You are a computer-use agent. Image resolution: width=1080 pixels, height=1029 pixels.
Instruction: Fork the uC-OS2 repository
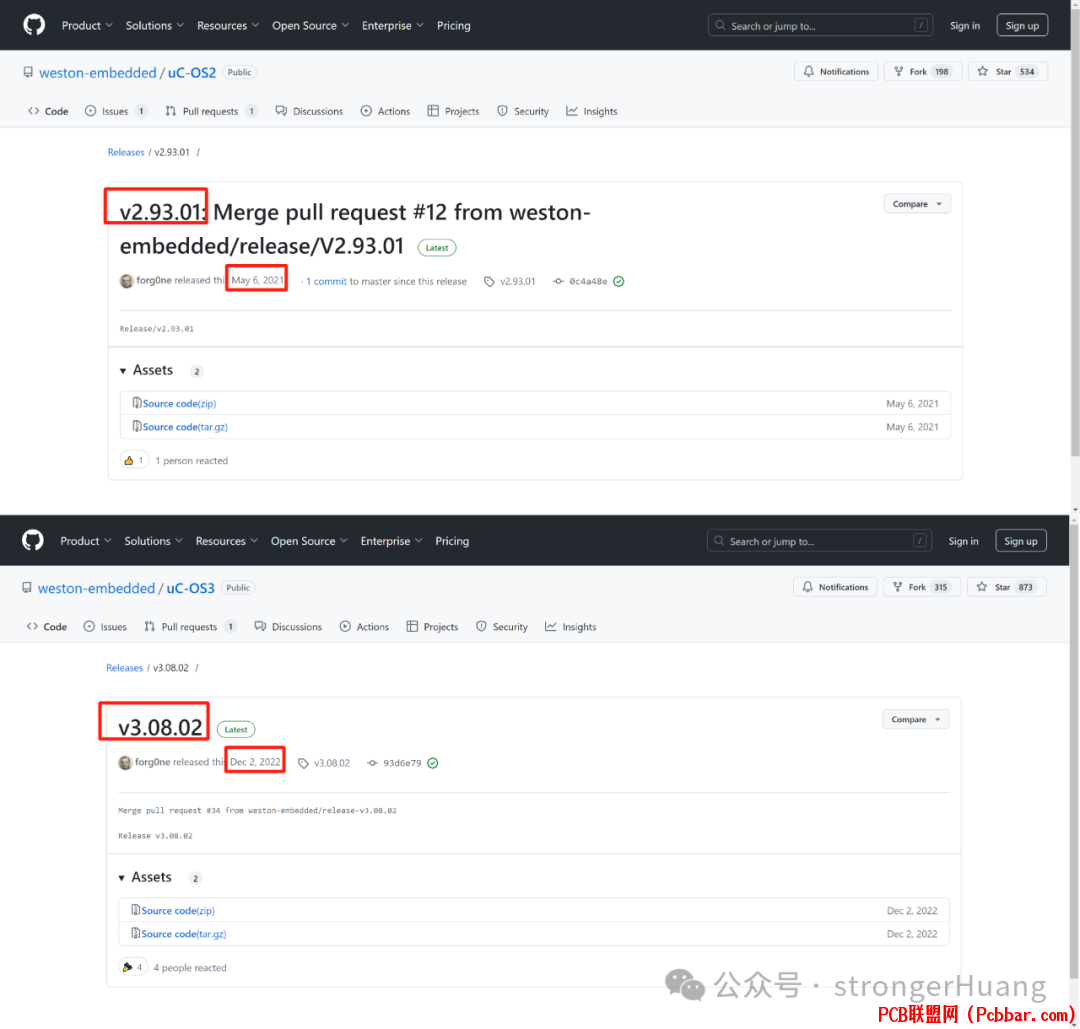922,72
